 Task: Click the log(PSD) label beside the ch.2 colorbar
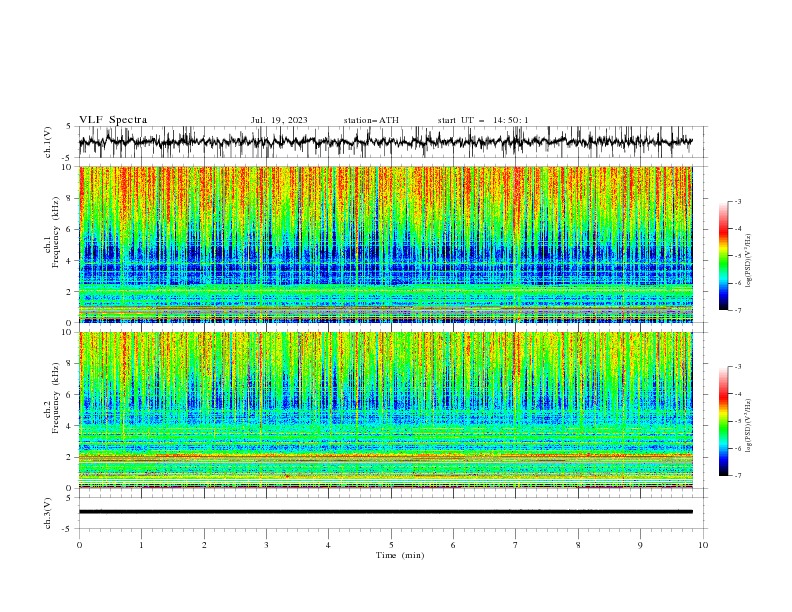748,426
